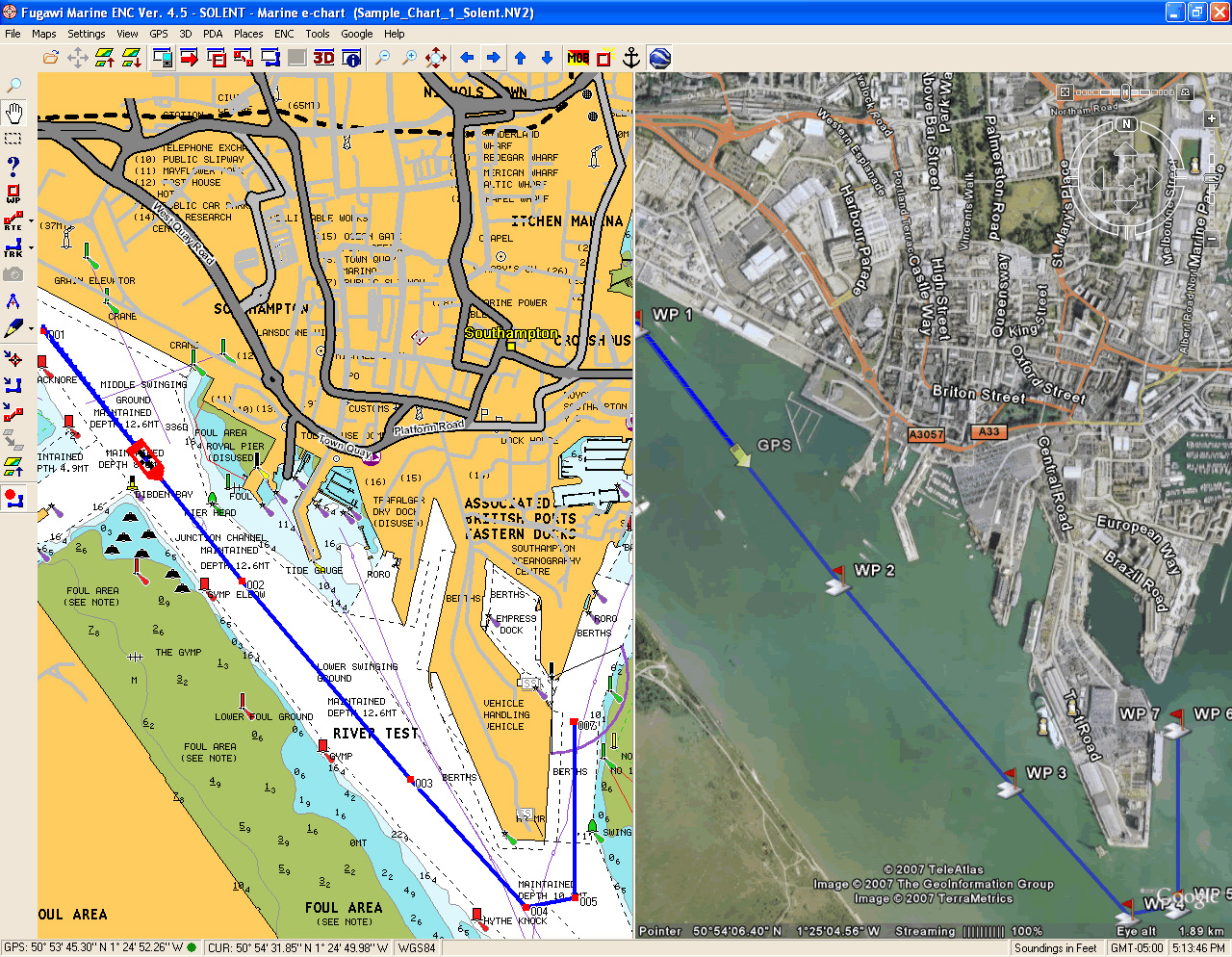This screenshot has height=957, width=1232.
Task: Click the 3D view toolbar button
Action: [x=324, y=58]
